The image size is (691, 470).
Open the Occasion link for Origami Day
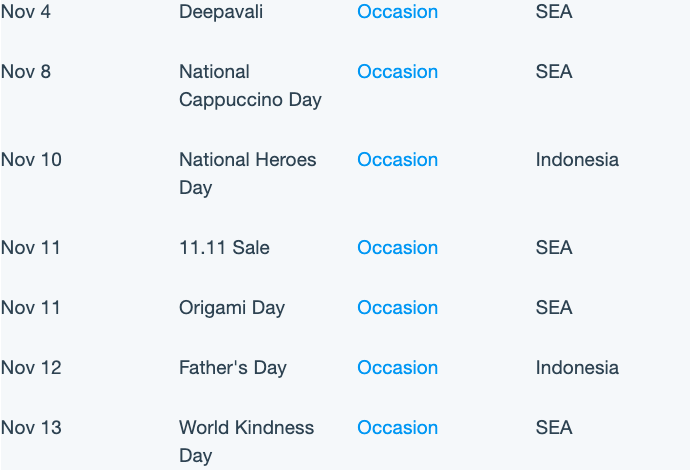point(398,307)
